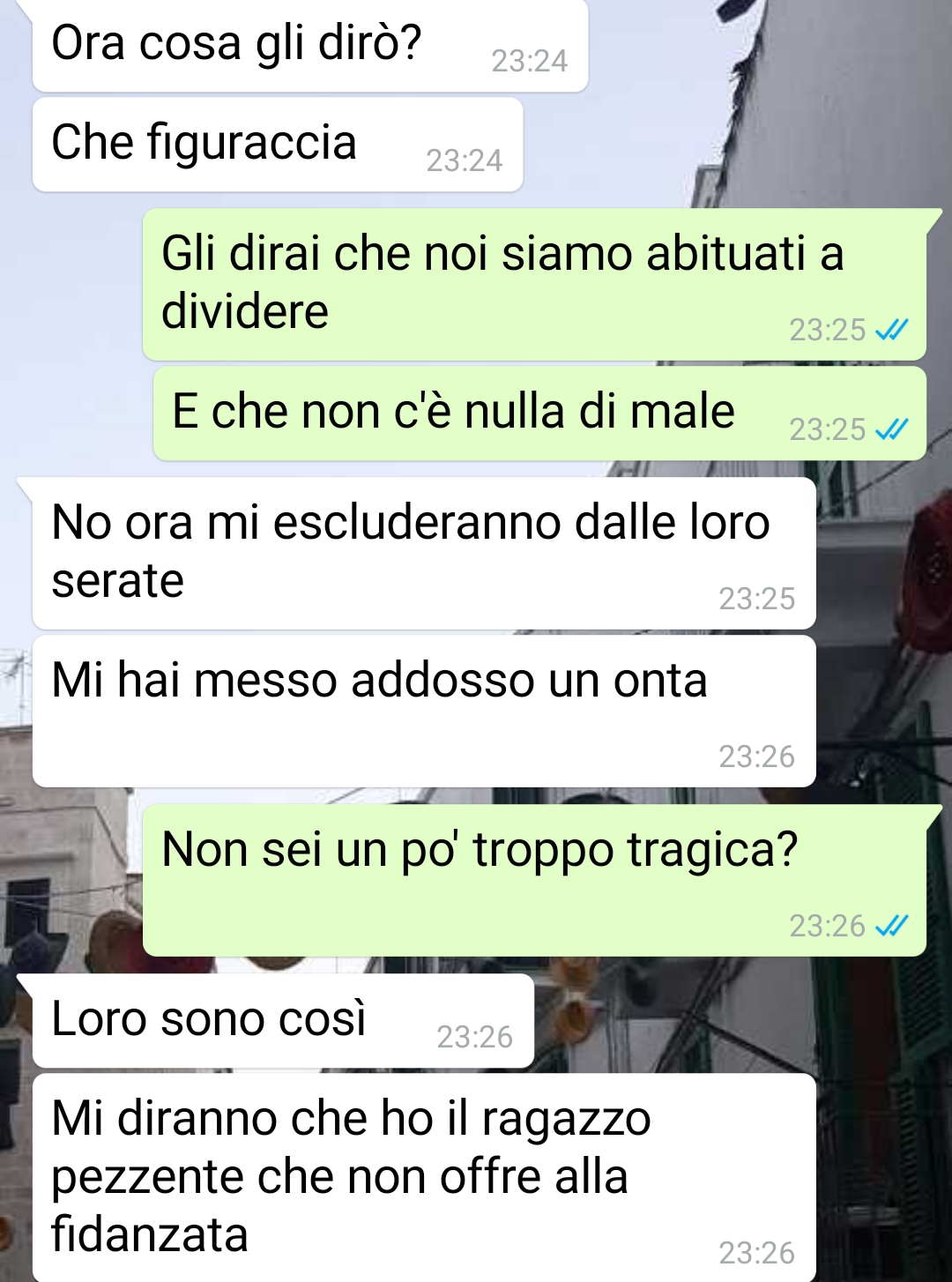Click read ticks on 'troppo tragica' message
The height and width of the screenshot is (1282, 952).
pyautogui.click(x=891, y=926)
